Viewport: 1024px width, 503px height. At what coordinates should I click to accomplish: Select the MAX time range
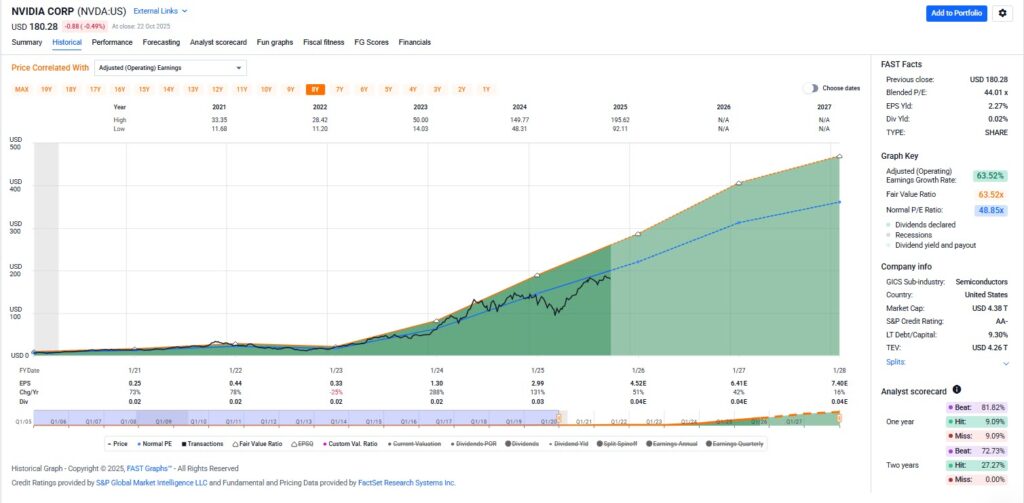[x=21, y=89]
